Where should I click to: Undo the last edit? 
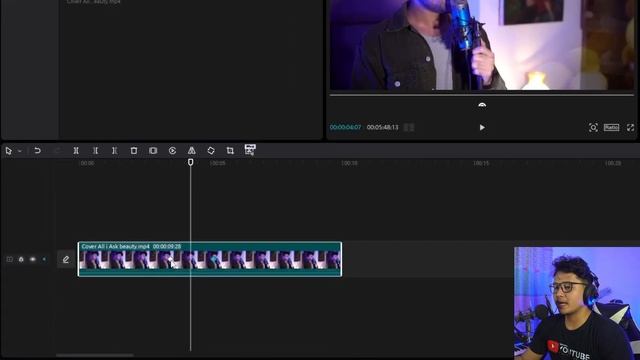point(38,151)
